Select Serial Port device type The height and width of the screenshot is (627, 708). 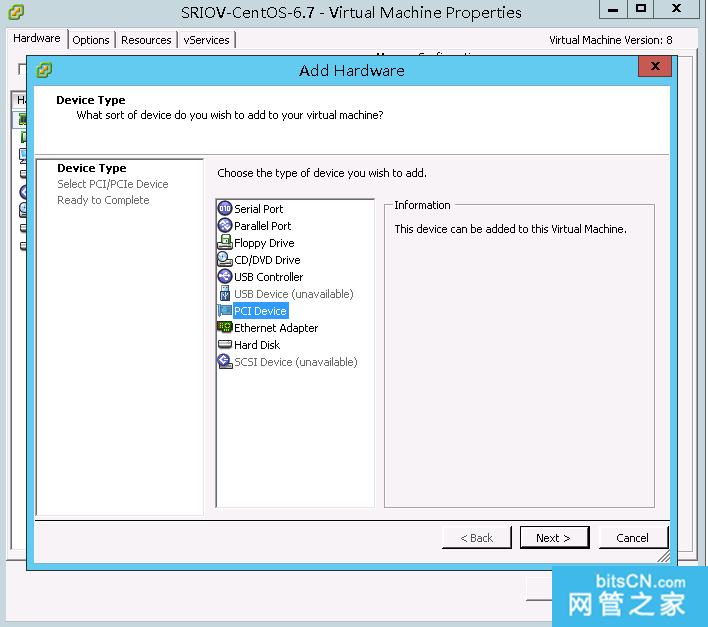click(x=258, y=209)
